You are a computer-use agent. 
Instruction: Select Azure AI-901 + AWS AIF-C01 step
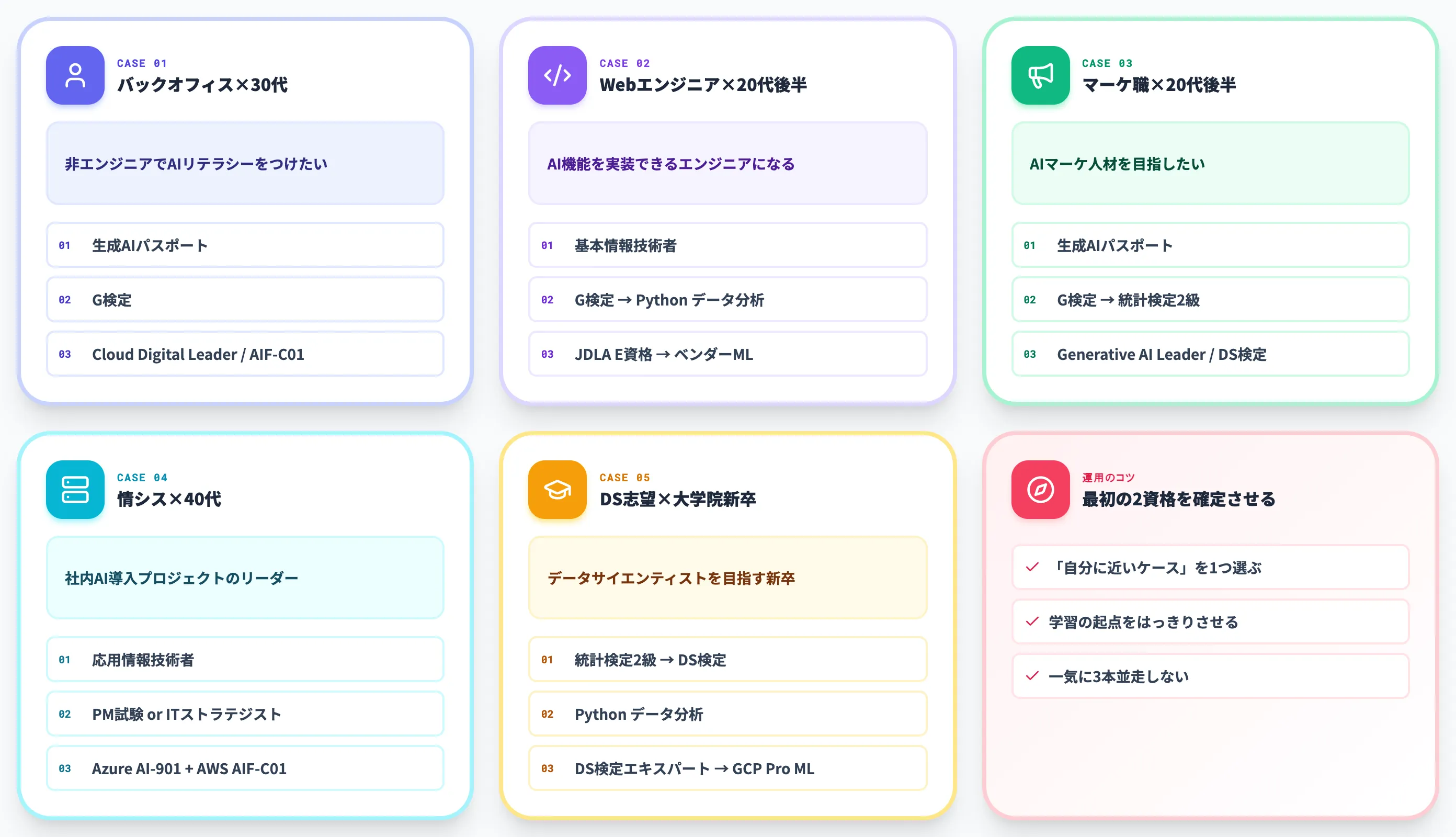point(245,768)
